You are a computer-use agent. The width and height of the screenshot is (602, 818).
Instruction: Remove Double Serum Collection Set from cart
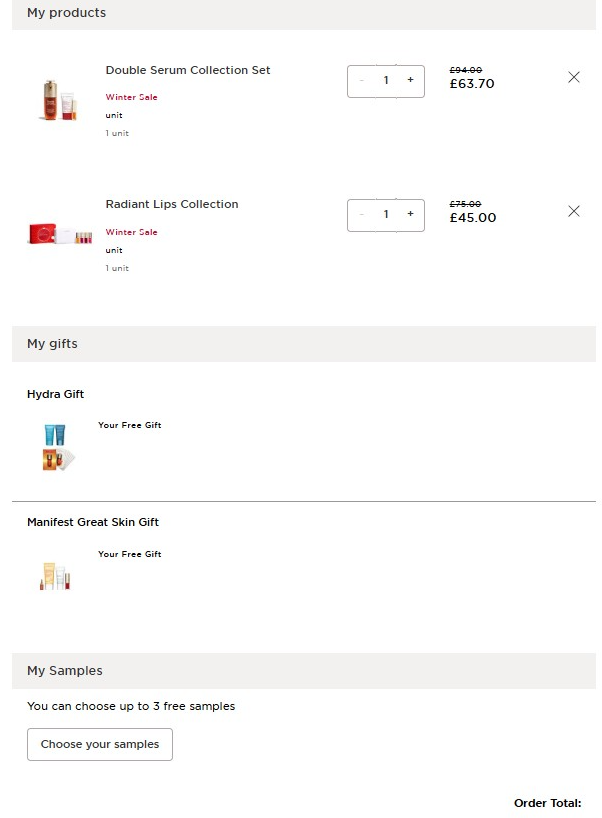(x=574, y=77)
